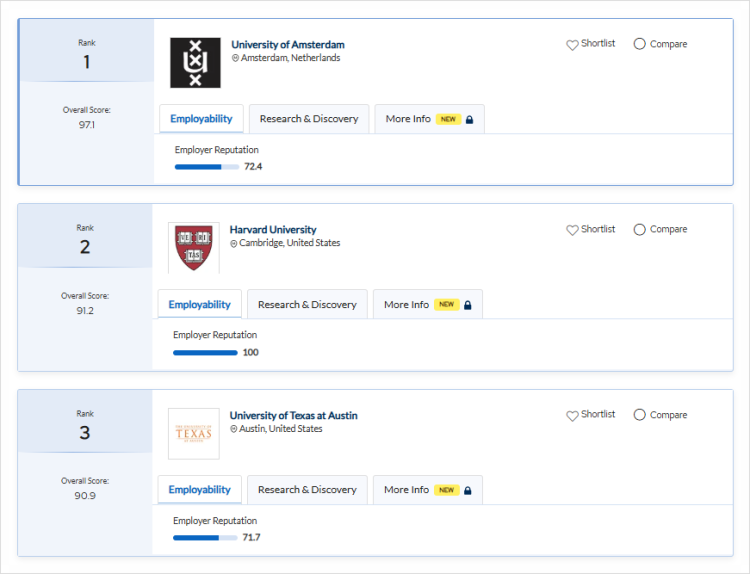Click the heart icon for Harvard University
Image resolution: width=750 pixels, height=574 pixels.
[x=573, y=230]
